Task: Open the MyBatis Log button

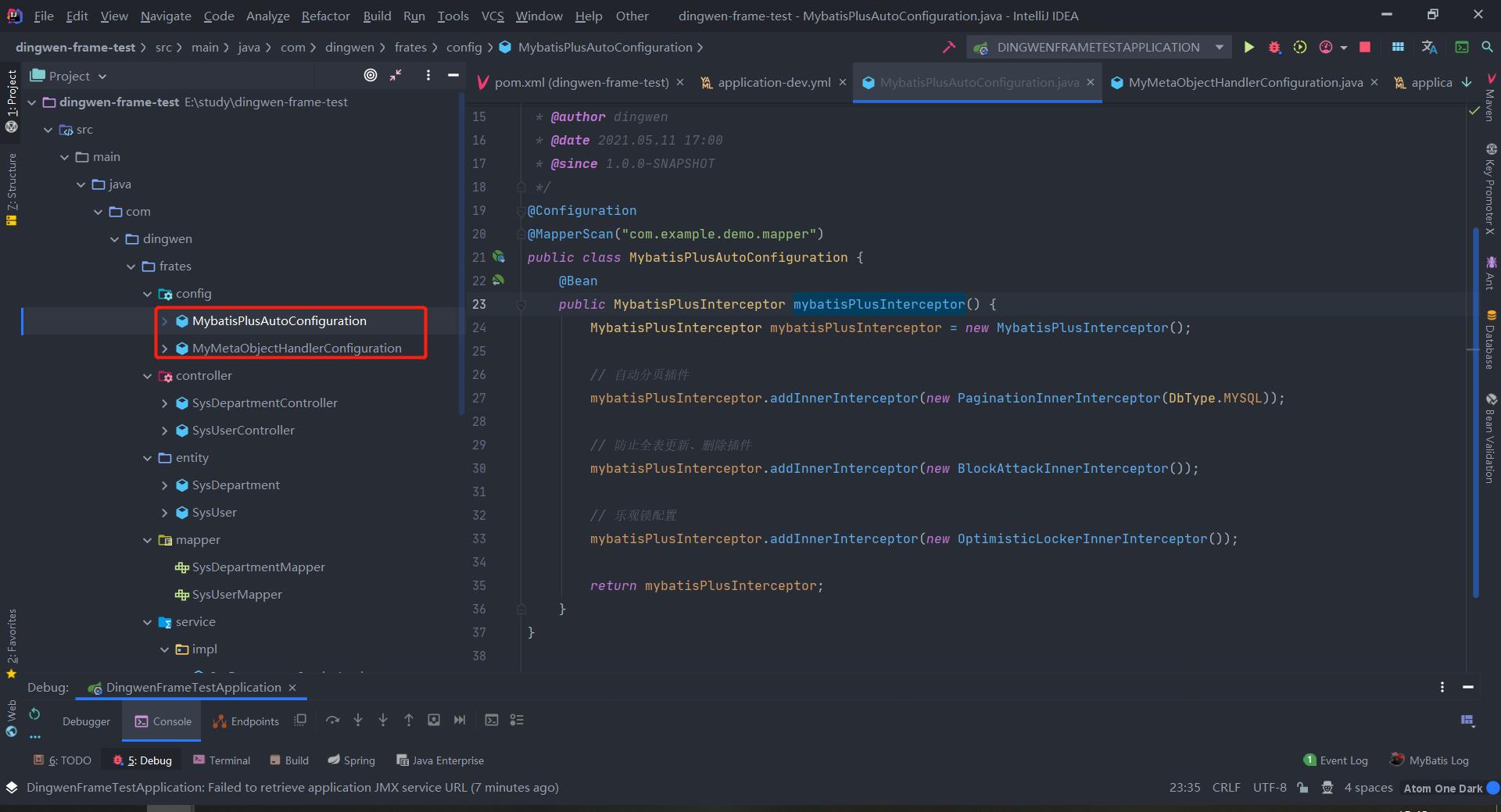Action: [1429, 760]
